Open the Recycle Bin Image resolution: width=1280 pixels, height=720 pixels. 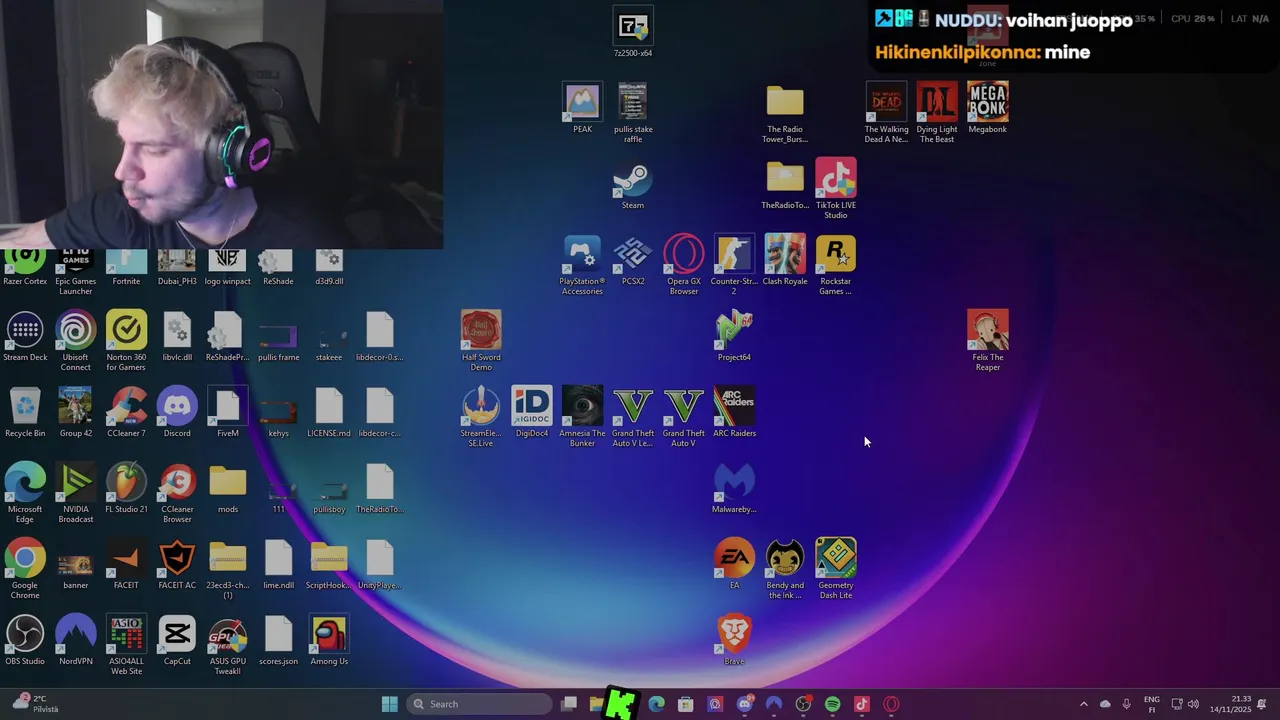pyautogui.click(x=25, y=412)
